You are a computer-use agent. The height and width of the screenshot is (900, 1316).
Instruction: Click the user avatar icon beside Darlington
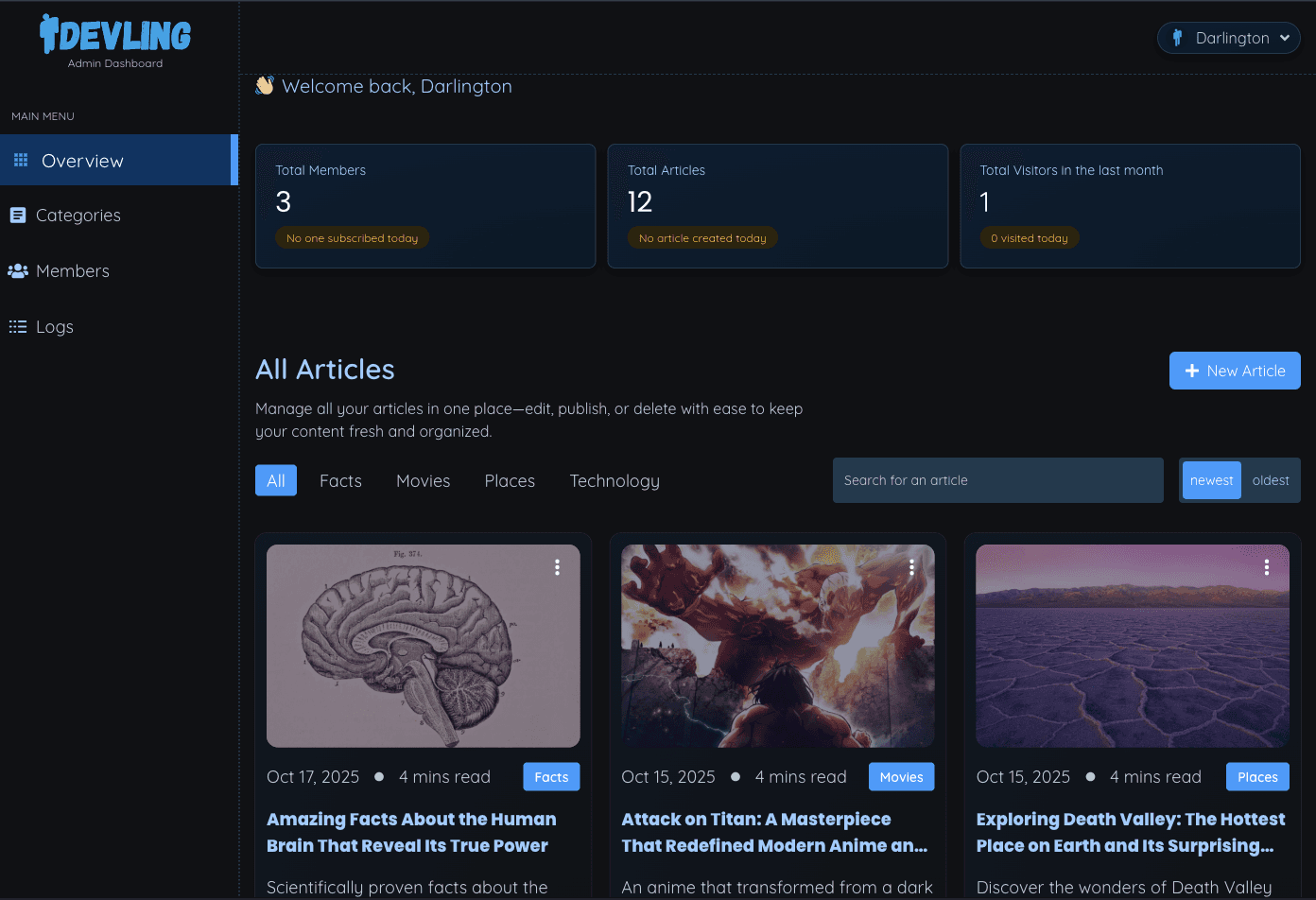point(1178,38)
